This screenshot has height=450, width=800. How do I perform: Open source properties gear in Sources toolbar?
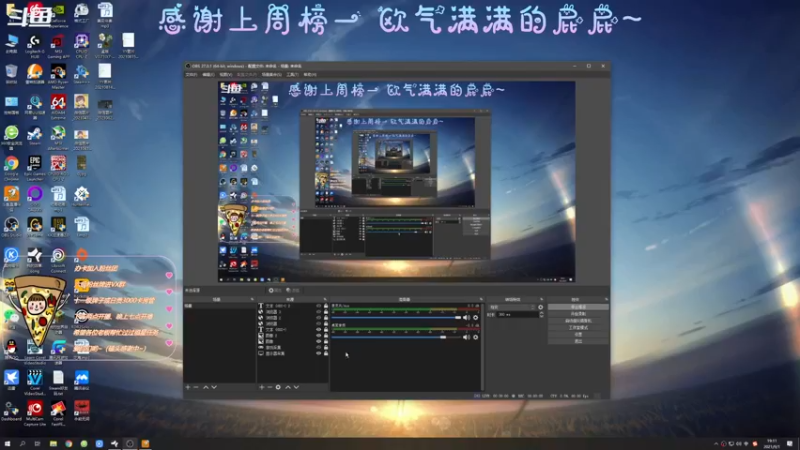point(278,387)
